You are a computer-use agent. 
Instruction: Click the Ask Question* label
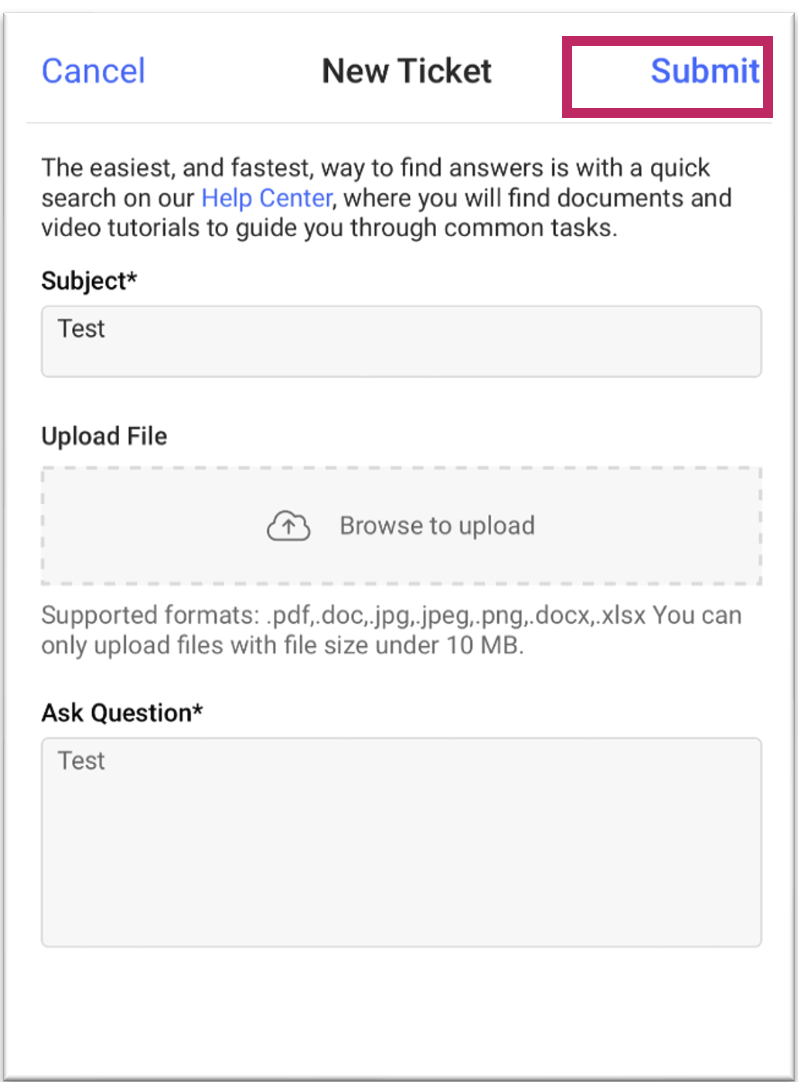[122, 713]
